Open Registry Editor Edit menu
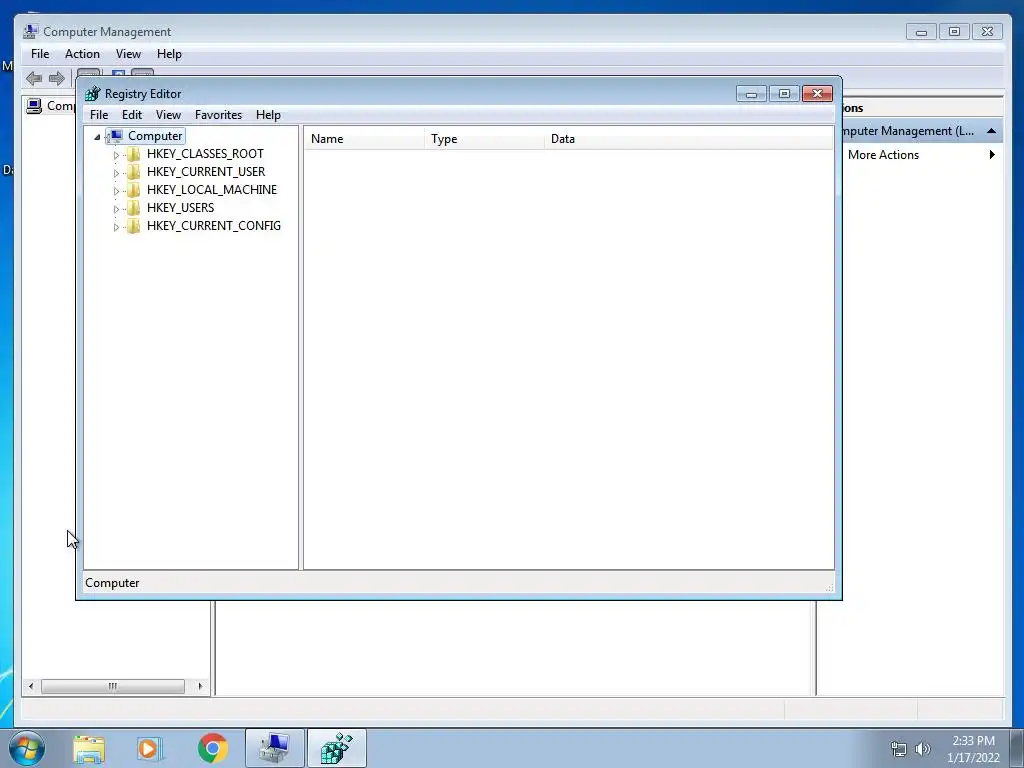 [x=132, y=115]
